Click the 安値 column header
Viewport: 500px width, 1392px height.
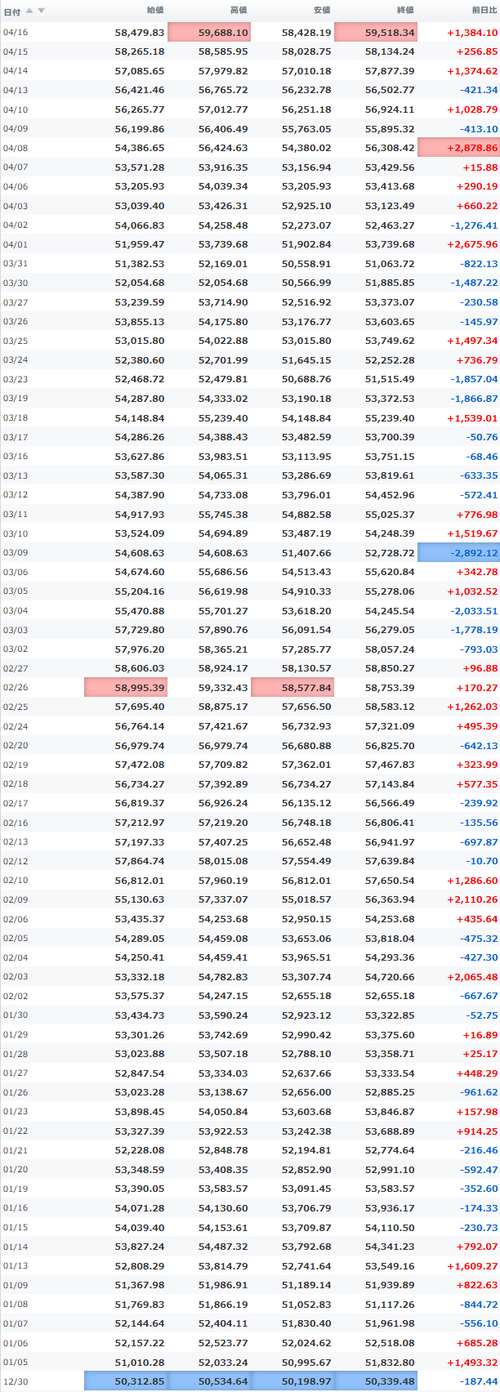point(322,10)
